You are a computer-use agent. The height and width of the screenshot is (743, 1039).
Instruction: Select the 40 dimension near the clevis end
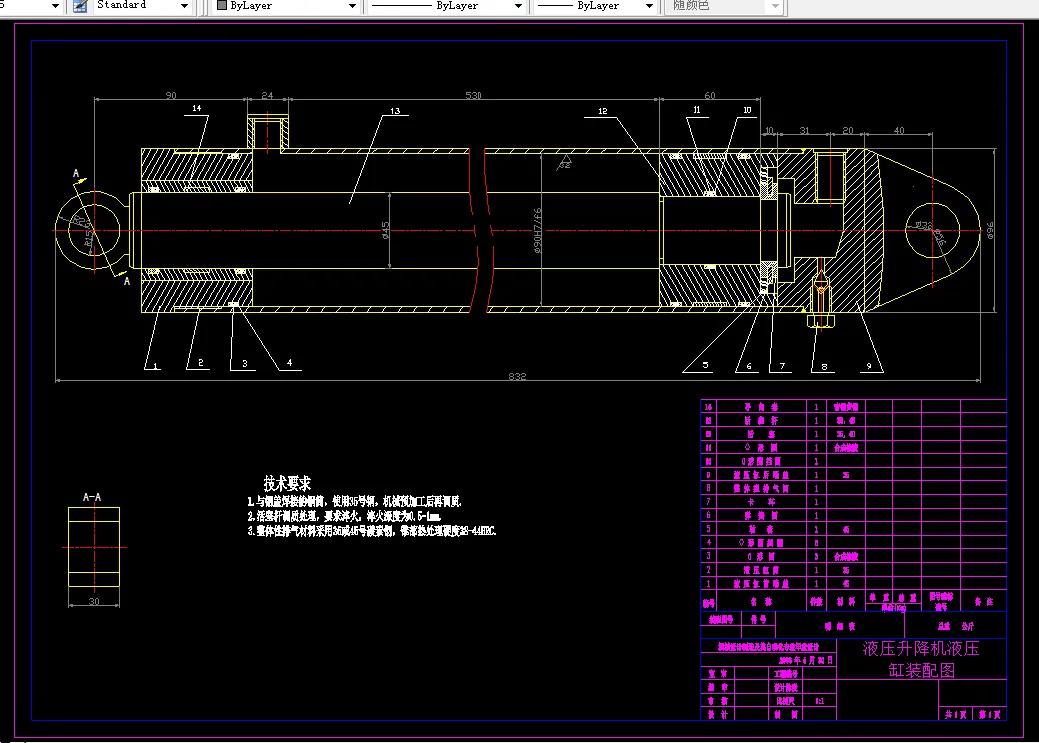899,131
